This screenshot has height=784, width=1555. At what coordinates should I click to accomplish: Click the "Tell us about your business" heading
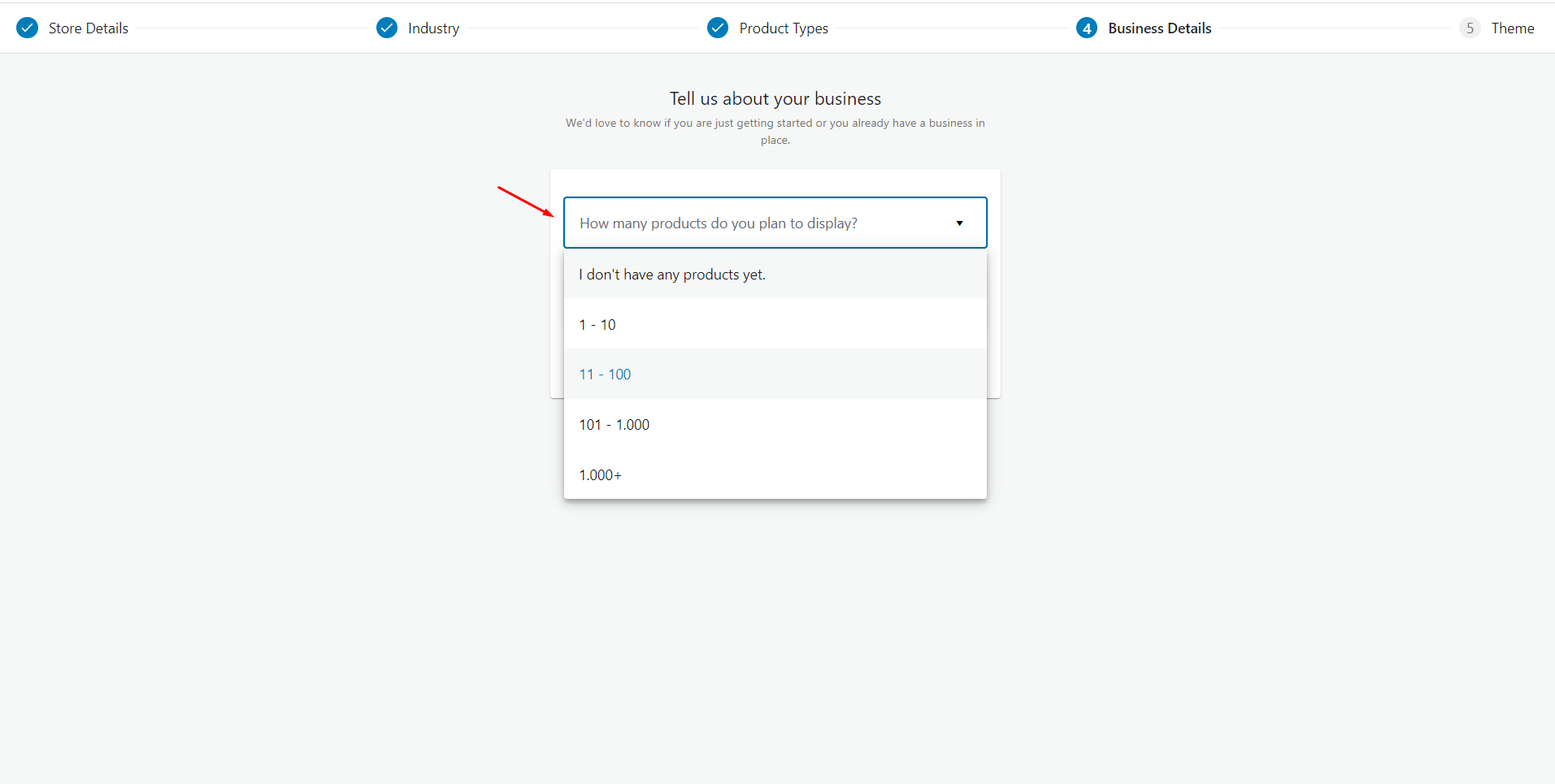click(775, 99)
